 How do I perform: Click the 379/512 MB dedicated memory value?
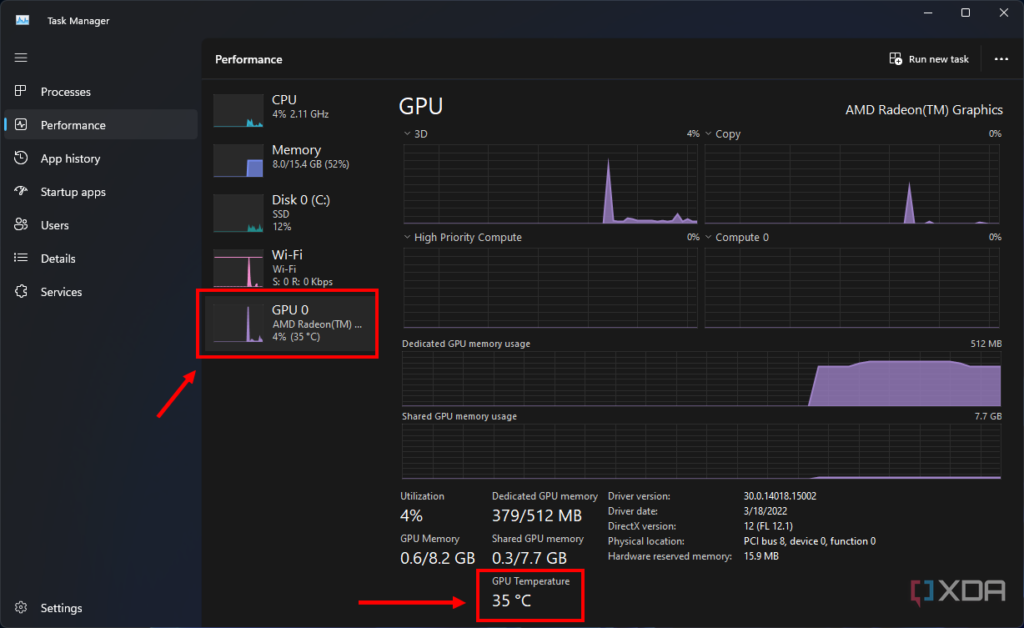click(537, 516)
